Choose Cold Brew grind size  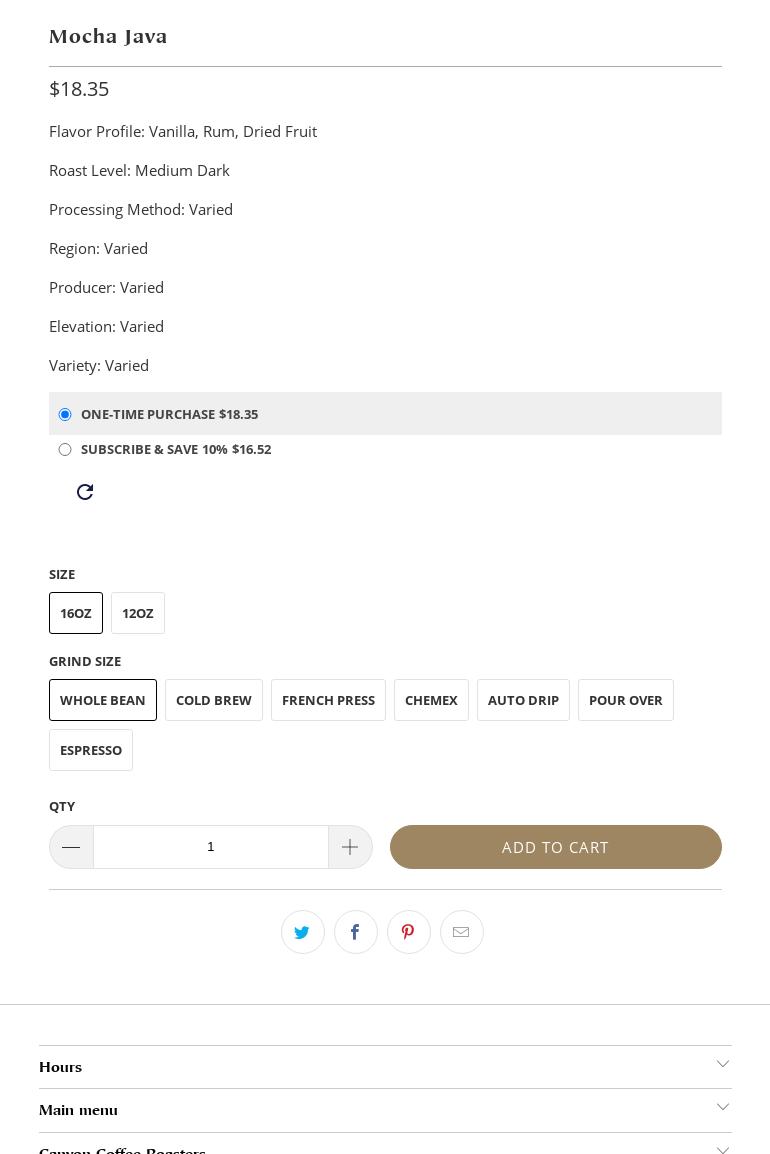click(214, 700)
